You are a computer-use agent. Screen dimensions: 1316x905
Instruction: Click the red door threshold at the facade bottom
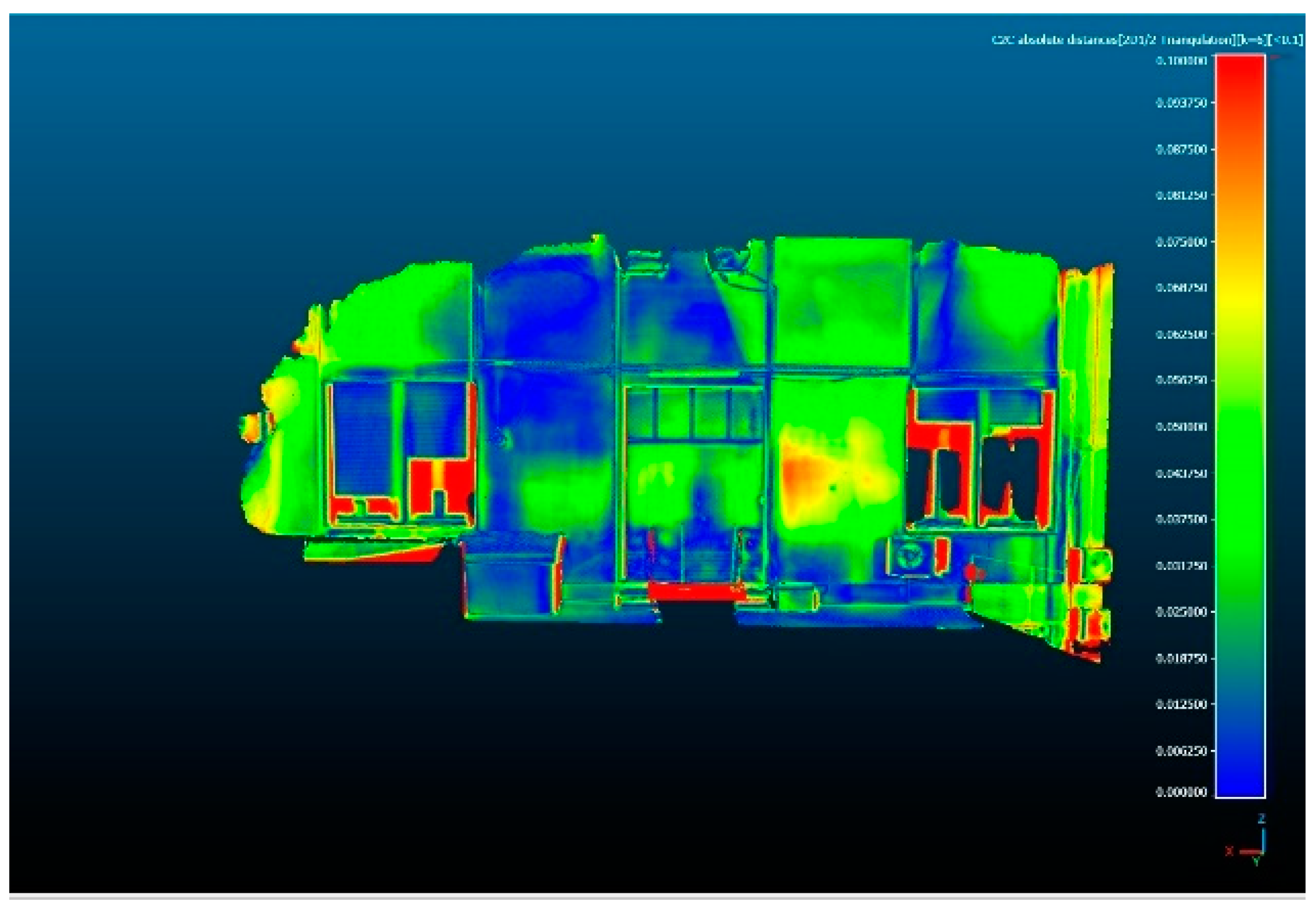pos(697,591)
